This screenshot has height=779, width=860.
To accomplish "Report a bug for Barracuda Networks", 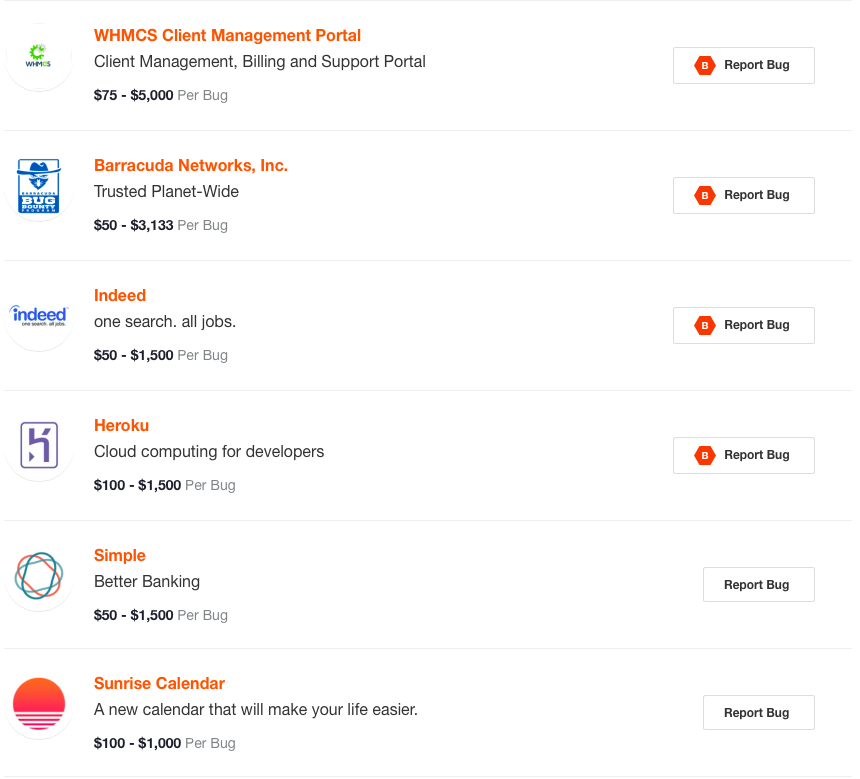I will pos(744,195).
